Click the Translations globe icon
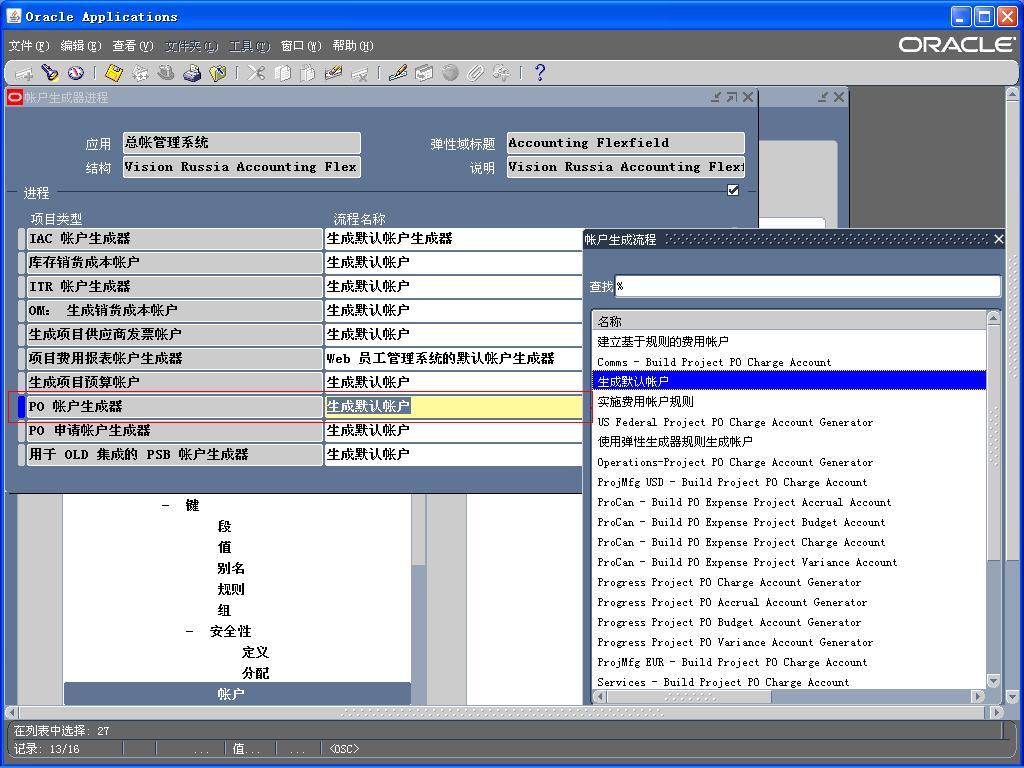1024x768 pixels. pos(450,73)
